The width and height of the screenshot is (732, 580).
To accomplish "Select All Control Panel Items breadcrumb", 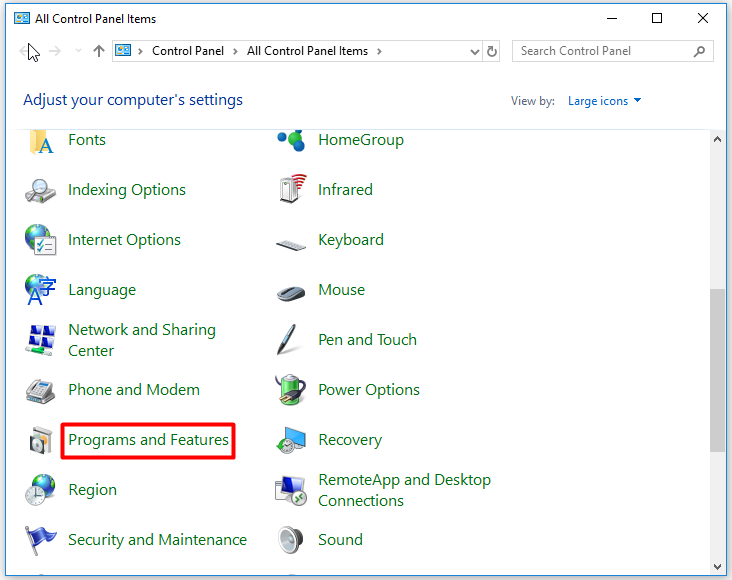I will click(x=307, y=51).
